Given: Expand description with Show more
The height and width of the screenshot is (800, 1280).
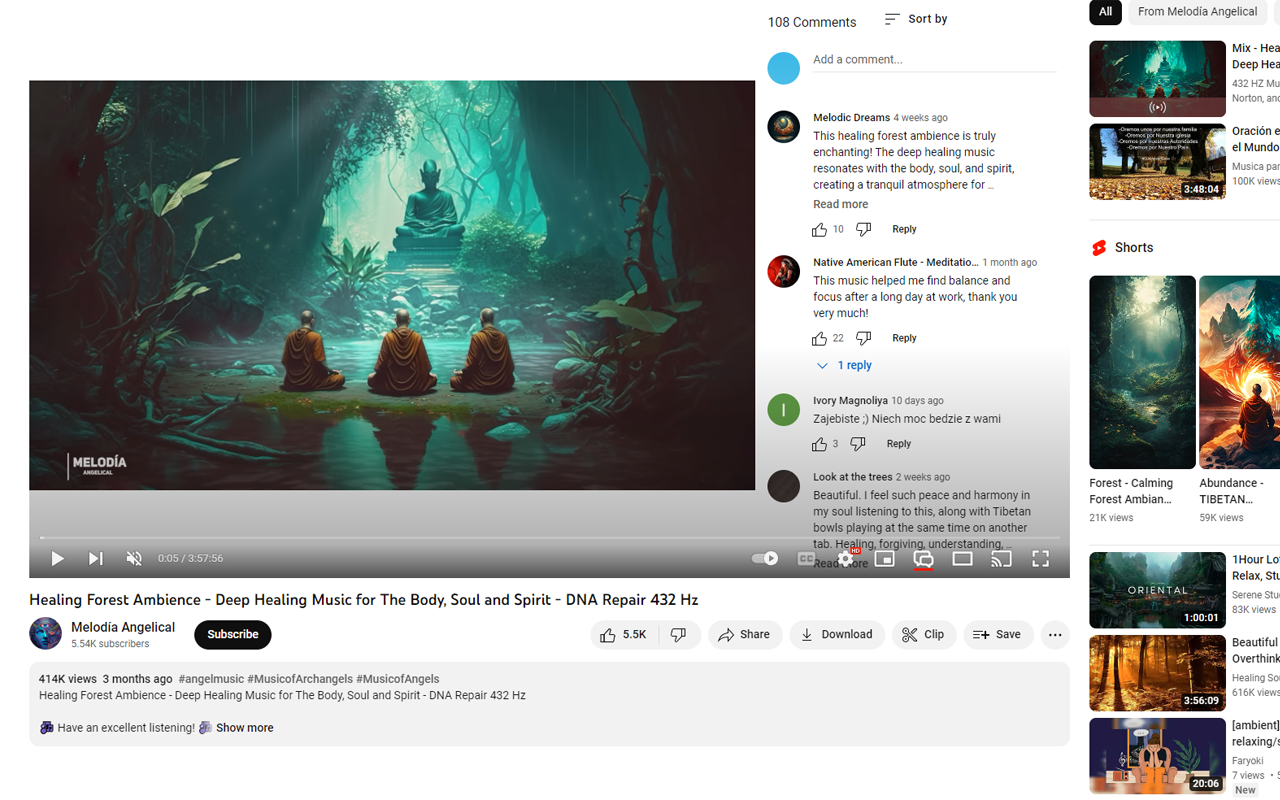Looking at the screenshot, I should (245, 728).
